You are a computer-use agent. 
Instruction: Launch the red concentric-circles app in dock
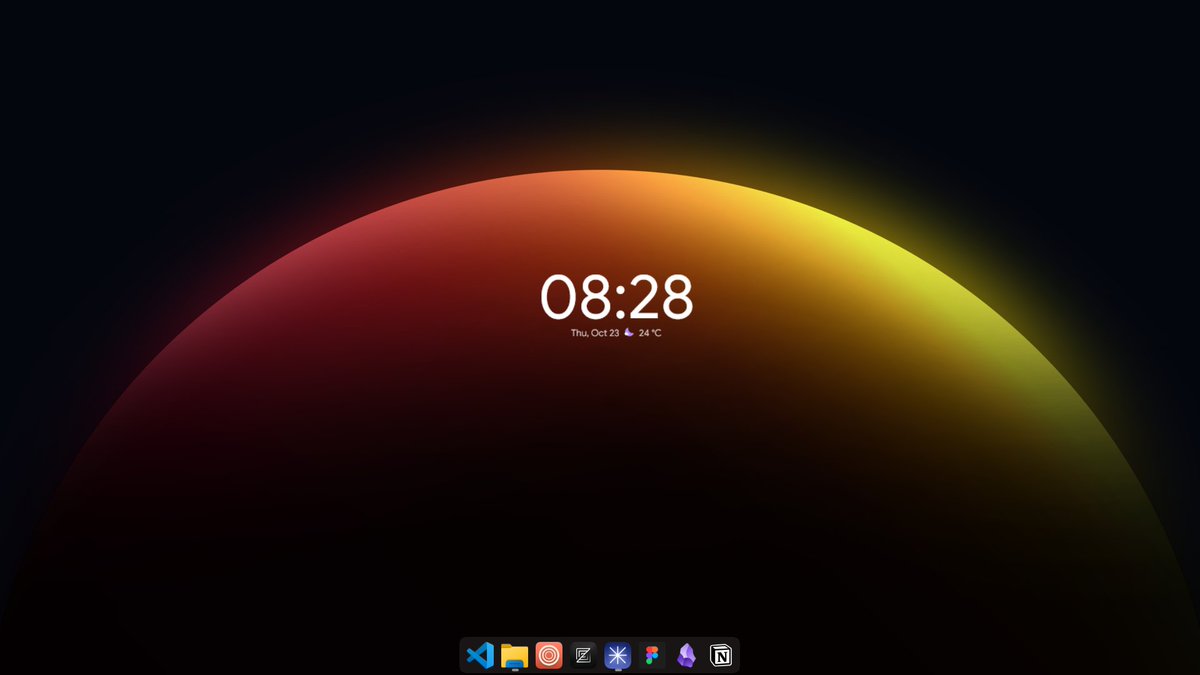[x=549, y=655]
